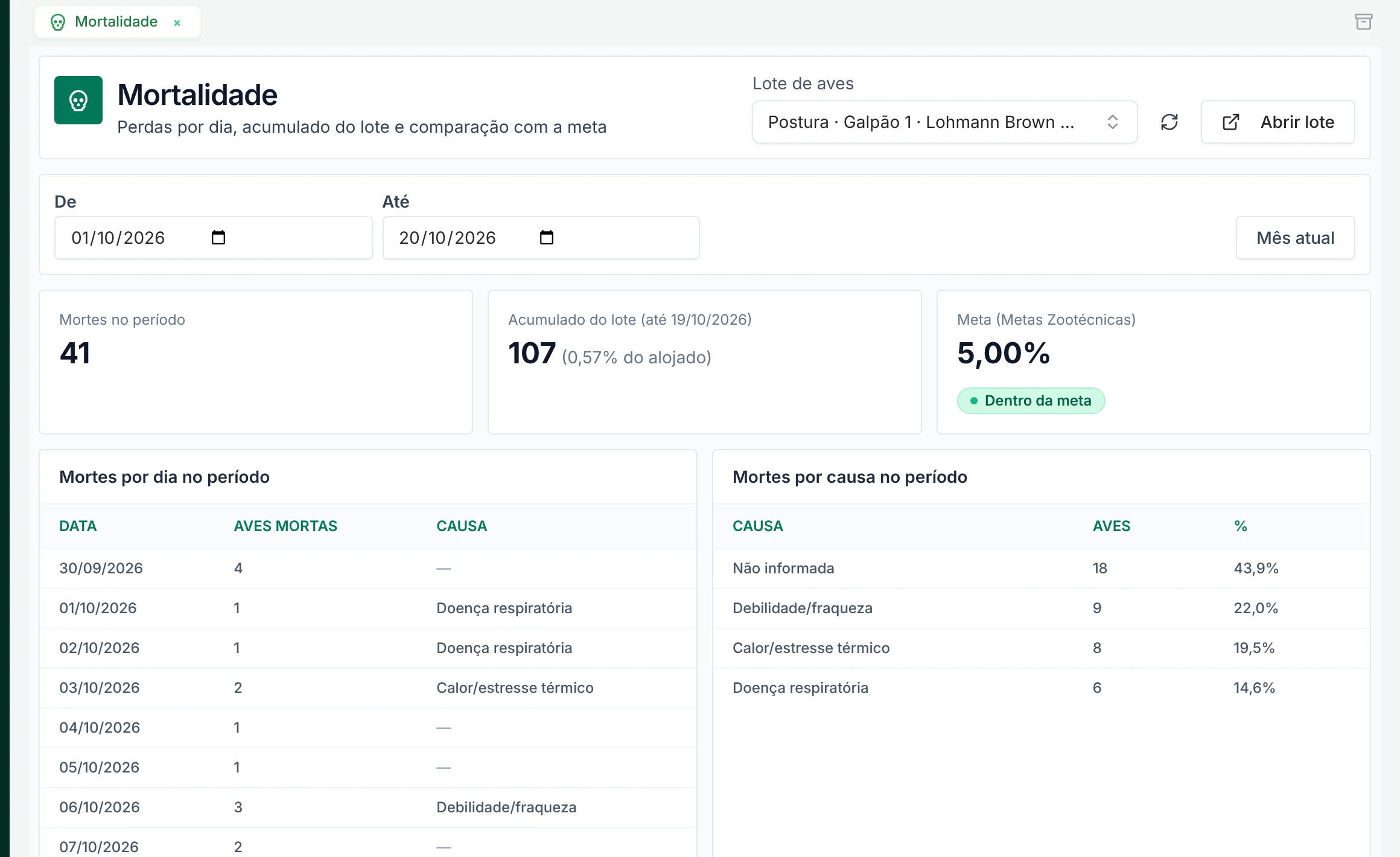Refresh the lote data with the reload icon

click(1169, 122)
